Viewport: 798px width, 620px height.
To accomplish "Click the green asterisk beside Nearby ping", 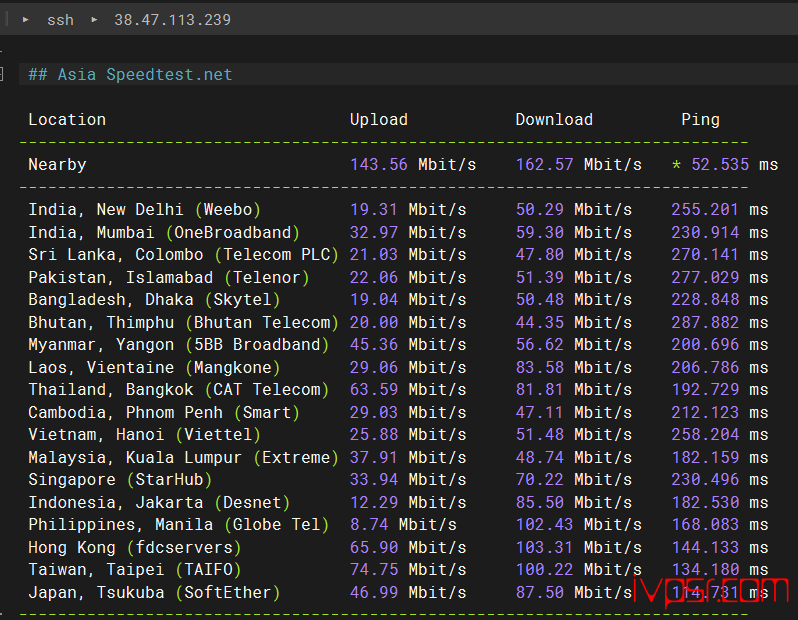I will [x=676, y=165].
